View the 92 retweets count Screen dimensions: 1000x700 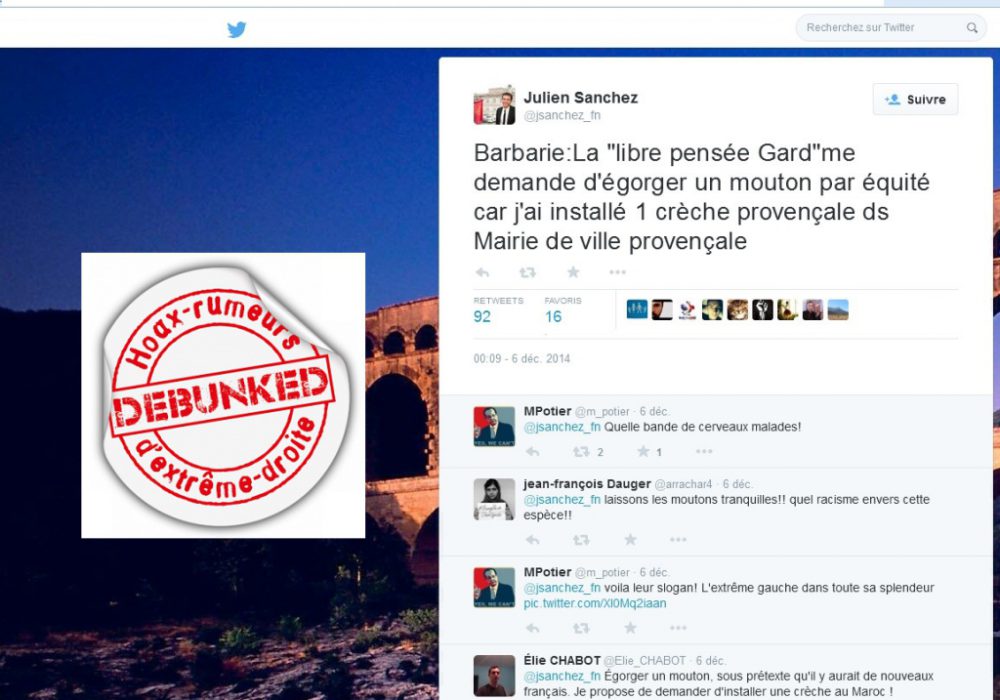pyautogui.click(x=482, y=316)
